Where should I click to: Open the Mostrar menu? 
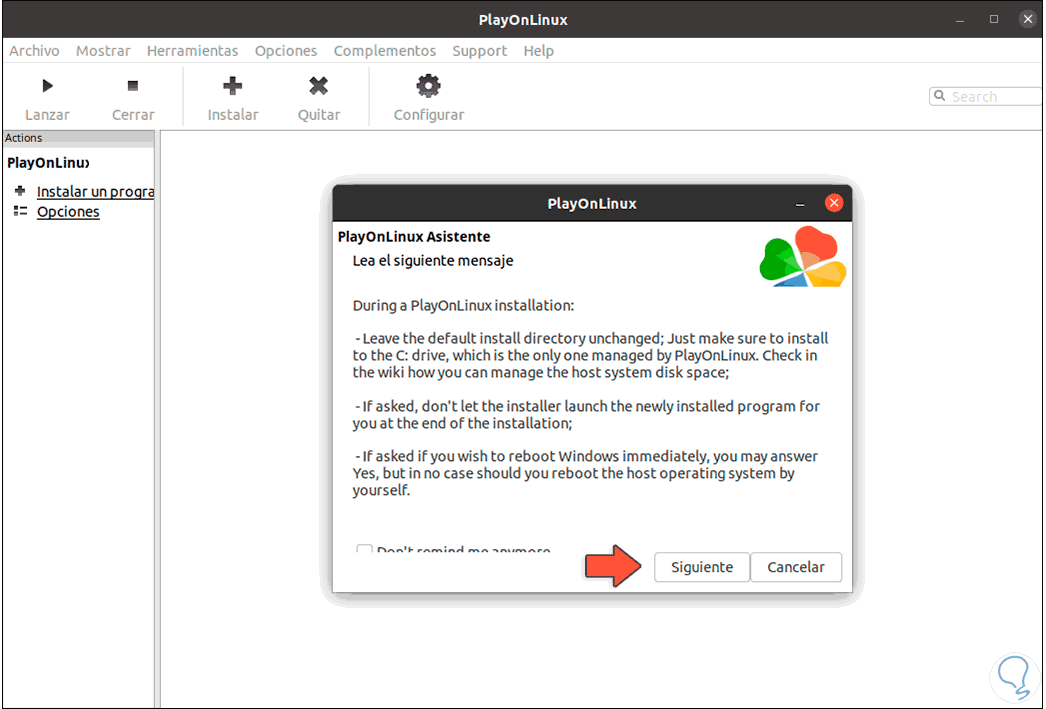pyautogui.click(x=103, y=51)
